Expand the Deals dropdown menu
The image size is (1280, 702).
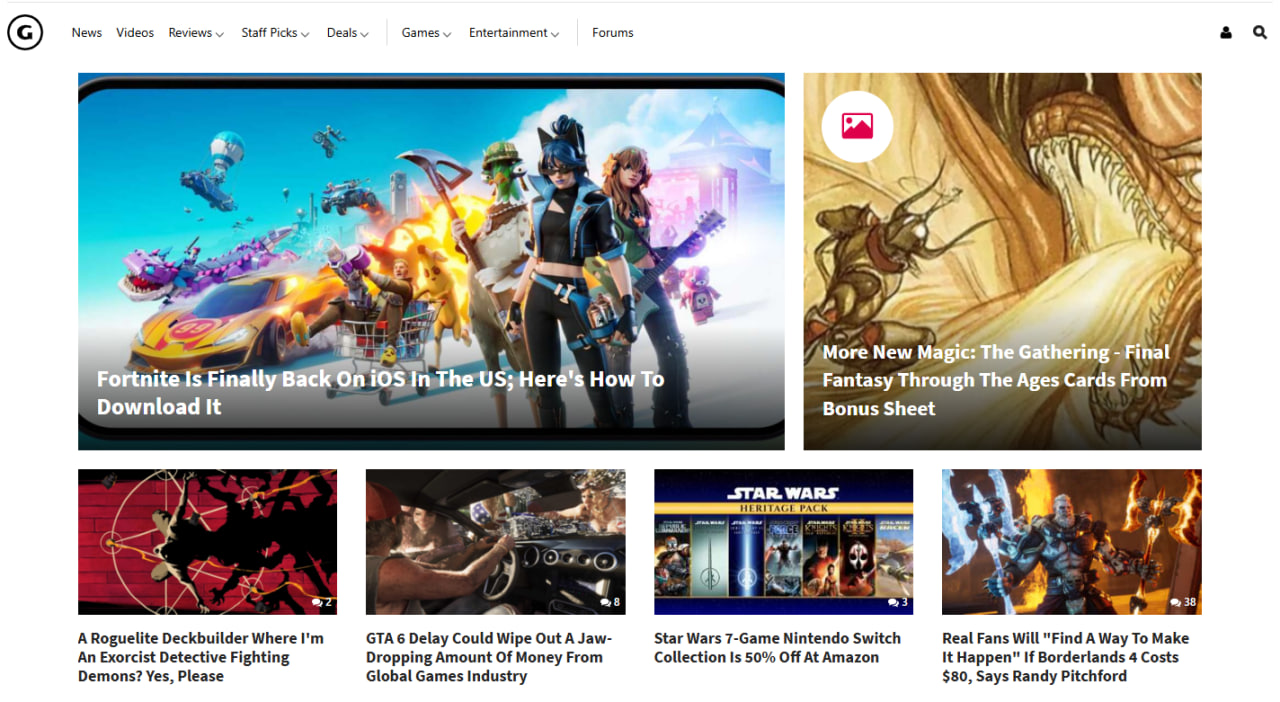click(x=348, y=33)
